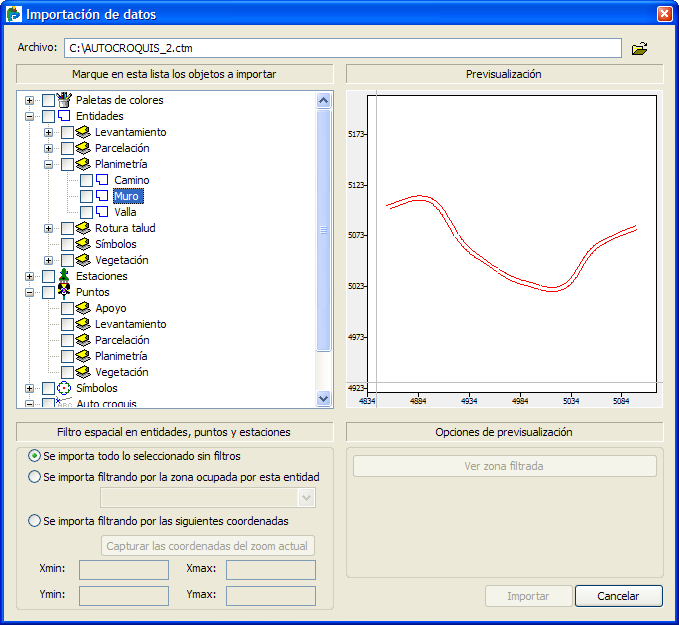Click the Camino entity icon
679x625 pixels.
tap(102, 180)
